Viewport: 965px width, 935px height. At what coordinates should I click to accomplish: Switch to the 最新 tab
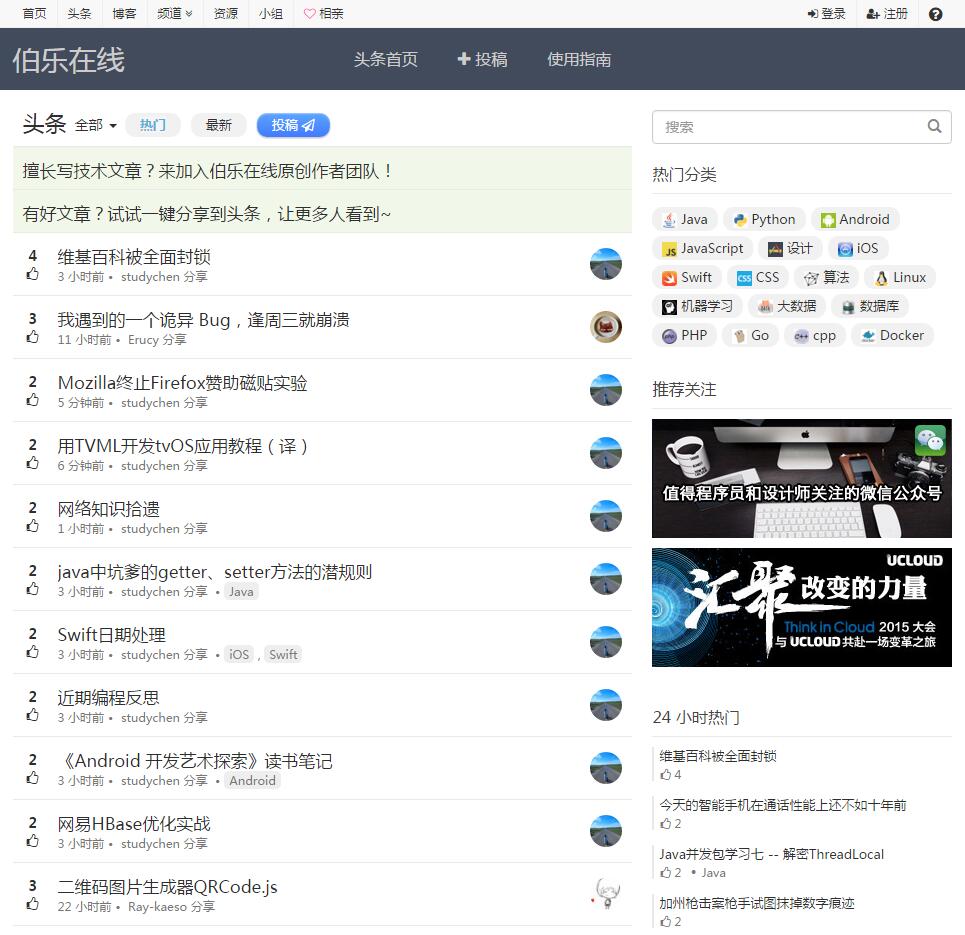coord(218,125)
